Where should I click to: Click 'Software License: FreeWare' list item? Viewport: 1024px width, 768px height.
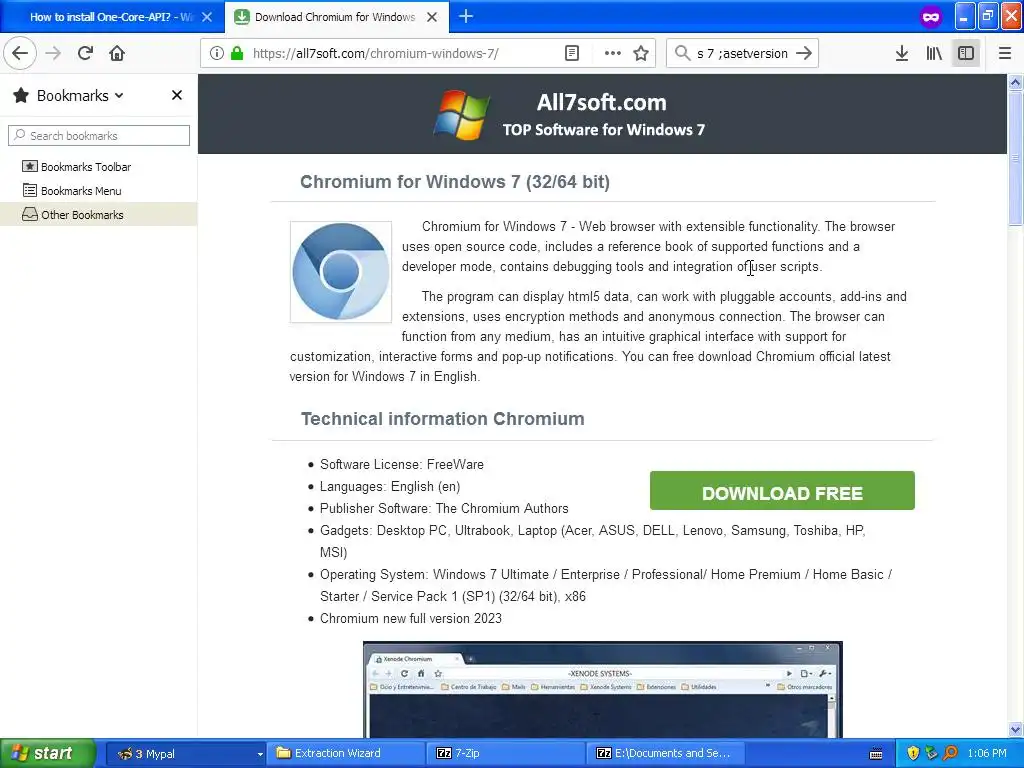click(x=402, y=464)
